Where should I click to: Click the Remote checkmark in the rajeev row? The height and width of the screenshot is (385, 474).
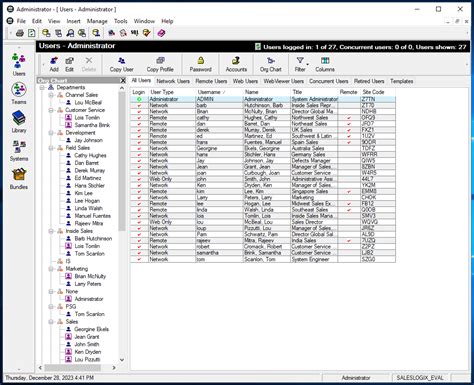pyautogui.click(x=349, y=241)
